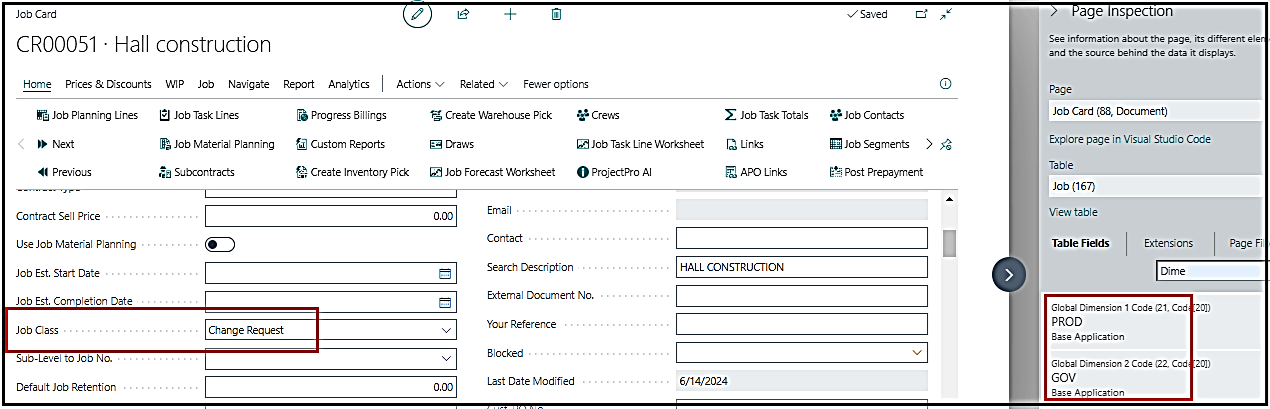Click the Contract Sell Price field

coord(331,215)
